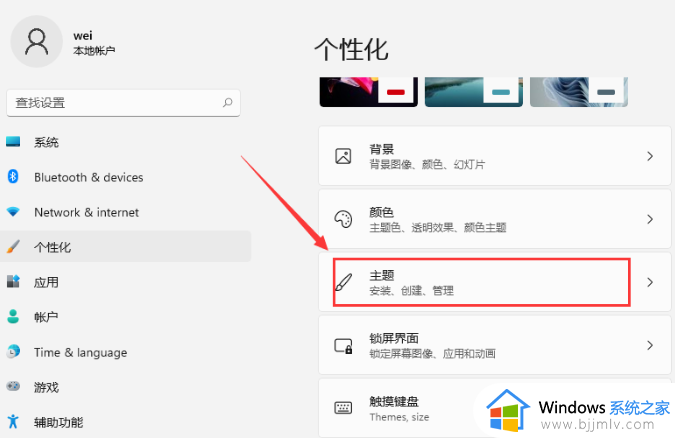Click the 系统 monitor icon in sidebar
675x438 pixels.
click(x=13, y=142)
